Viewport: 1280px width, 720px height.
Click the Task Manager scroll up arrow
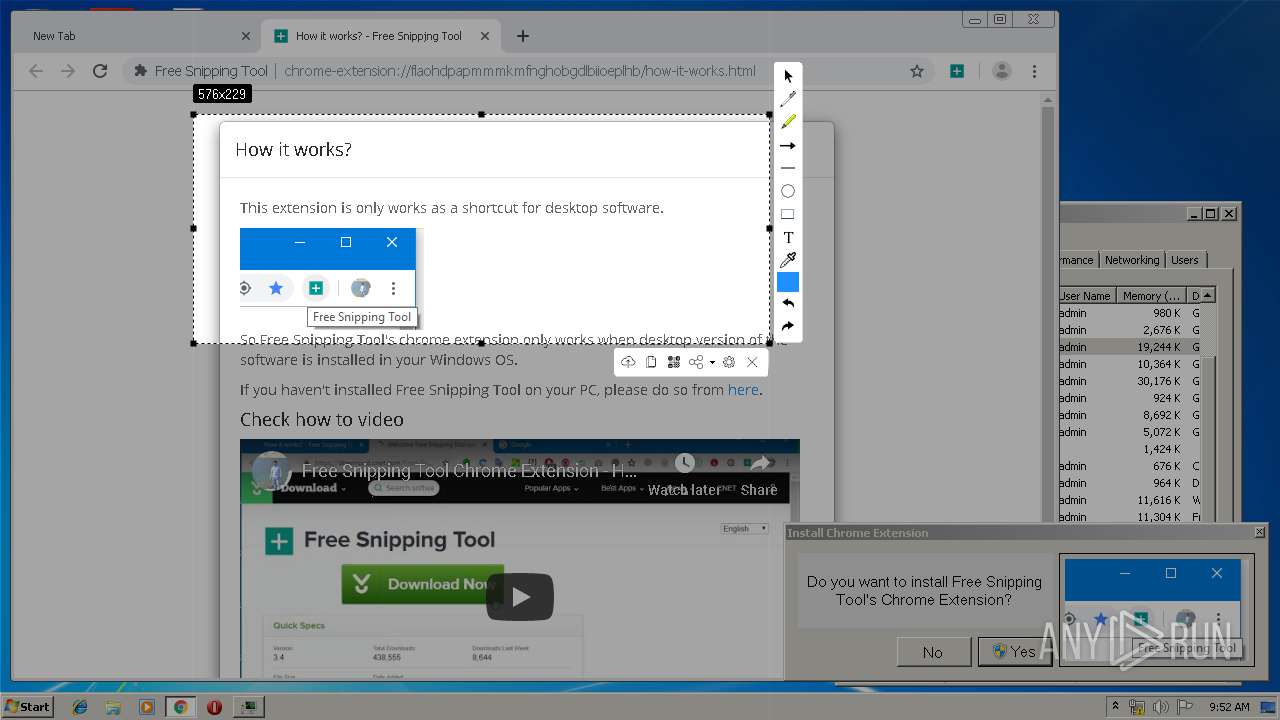(1208, 296)
